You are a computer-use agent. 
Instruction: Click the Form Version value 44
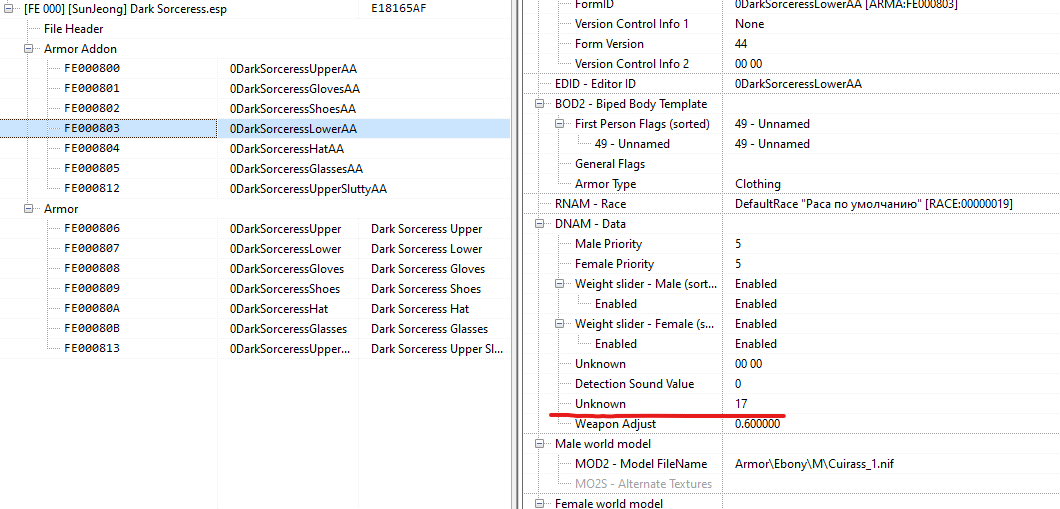tap(741, 44)
